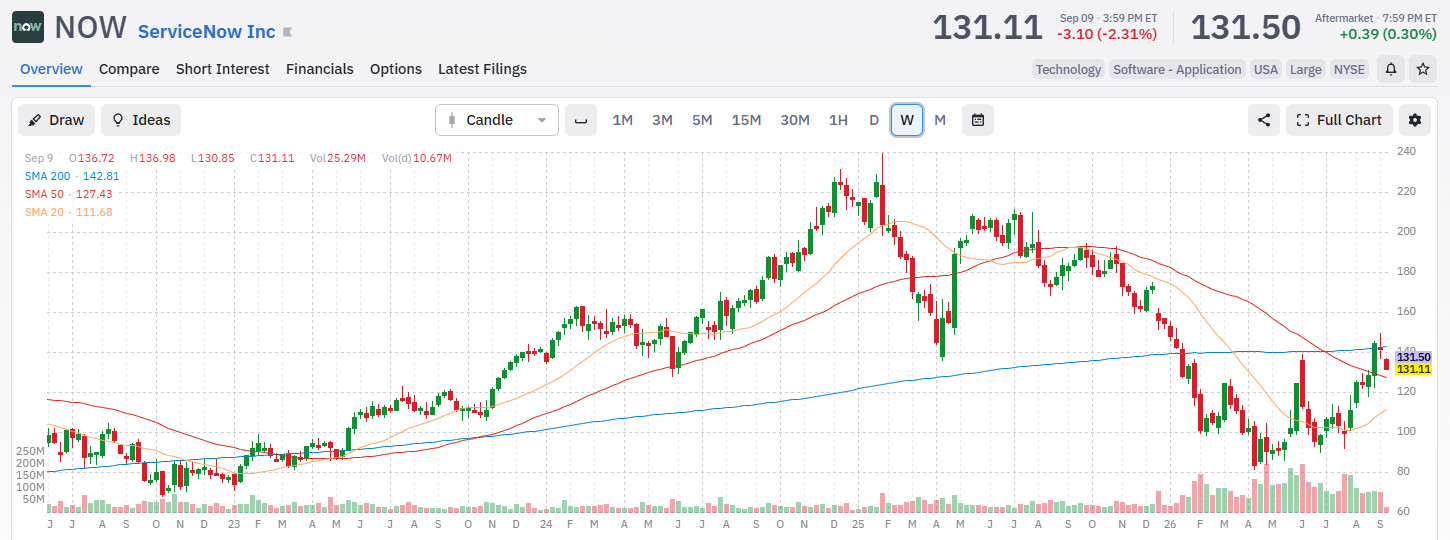This screenshot has height=540, width=1450.
Task: Go to the Financials tab
Action: pos(320,69)
